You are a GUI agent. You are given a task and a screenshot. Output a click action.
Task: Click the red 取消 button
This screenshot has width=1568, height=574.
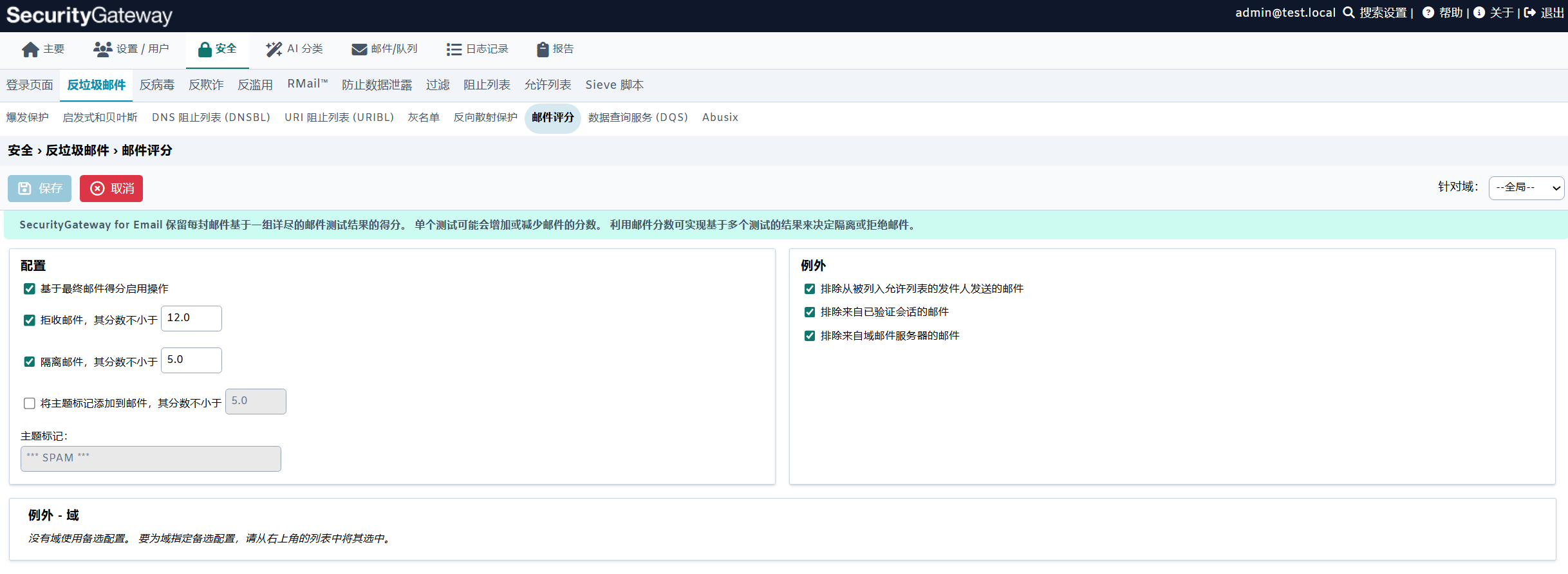click(x=111, y=189)
